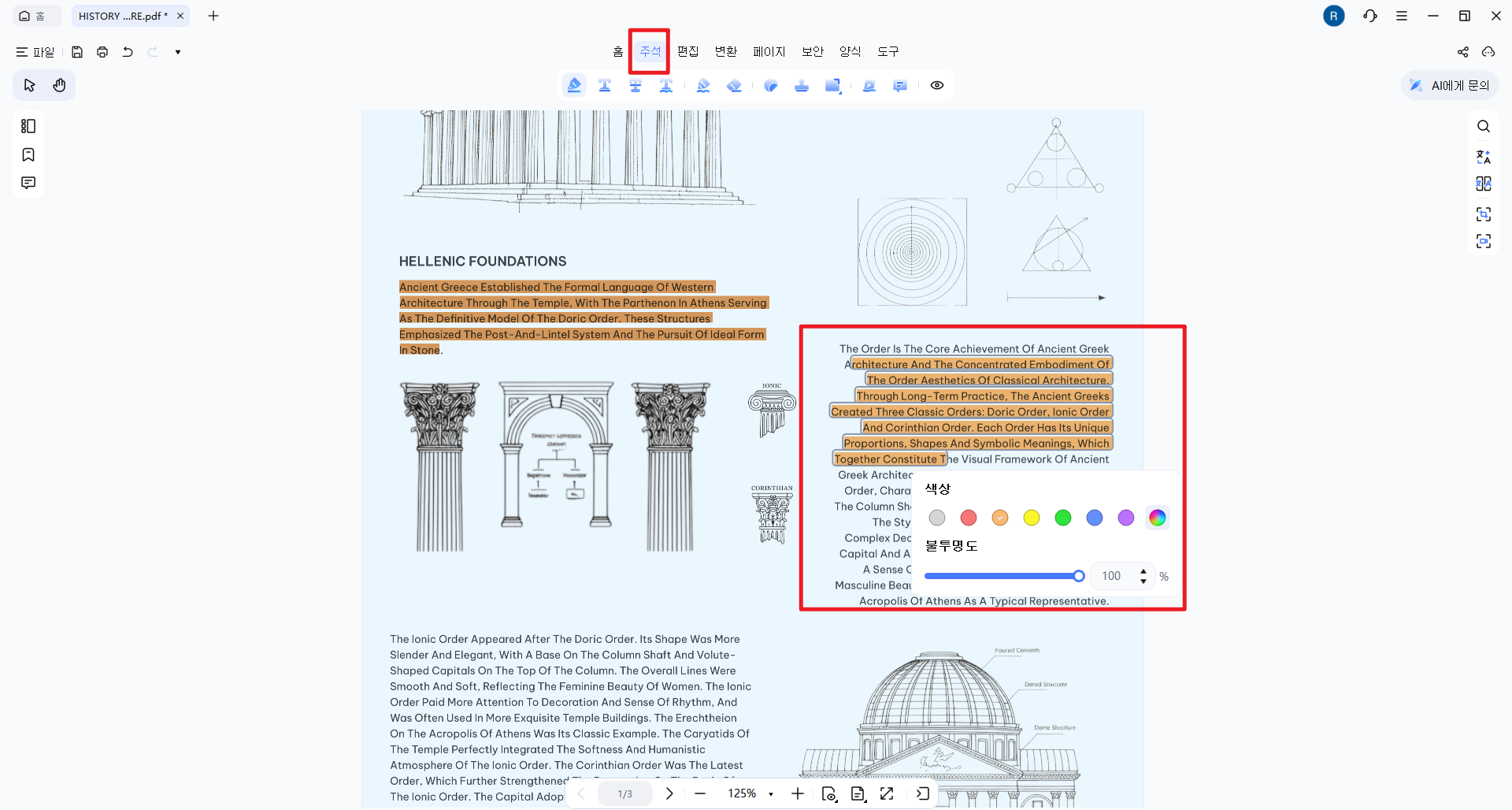Screen dimensions: 1512x810
Task: Select the Highlight annotation tool
Action: (x=574, y=85)
